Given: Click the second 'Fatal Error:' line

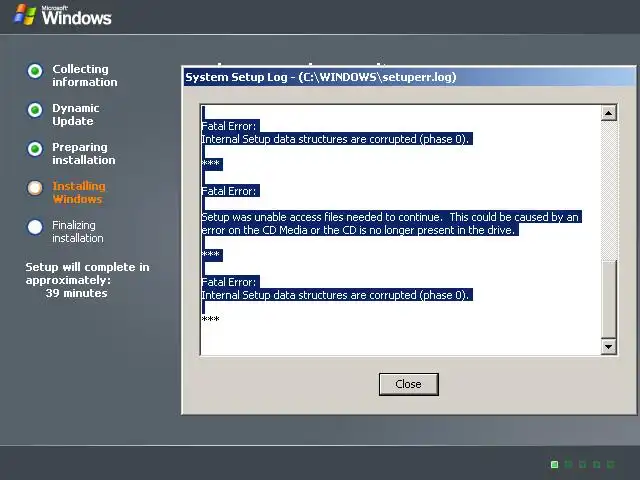Looking at the screenshot, I should pos(229,191).
